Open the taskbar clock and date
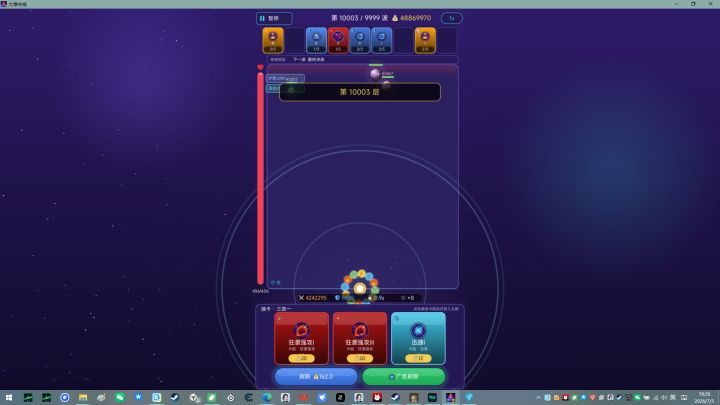This screenshot has width=720, height=405. (x=704, y=398)
